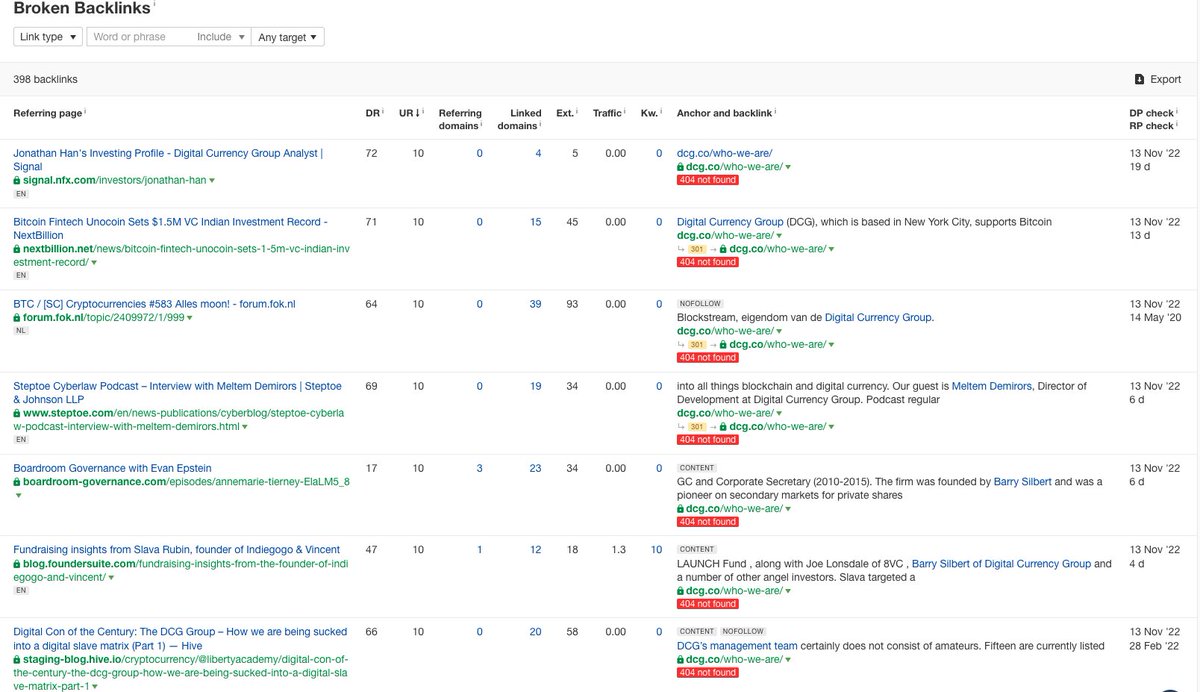This screenshot has width=1200, height=692.
Task: Click the signal.nfx.com/investors/jonathan-han URL
Action: [114, 181]
